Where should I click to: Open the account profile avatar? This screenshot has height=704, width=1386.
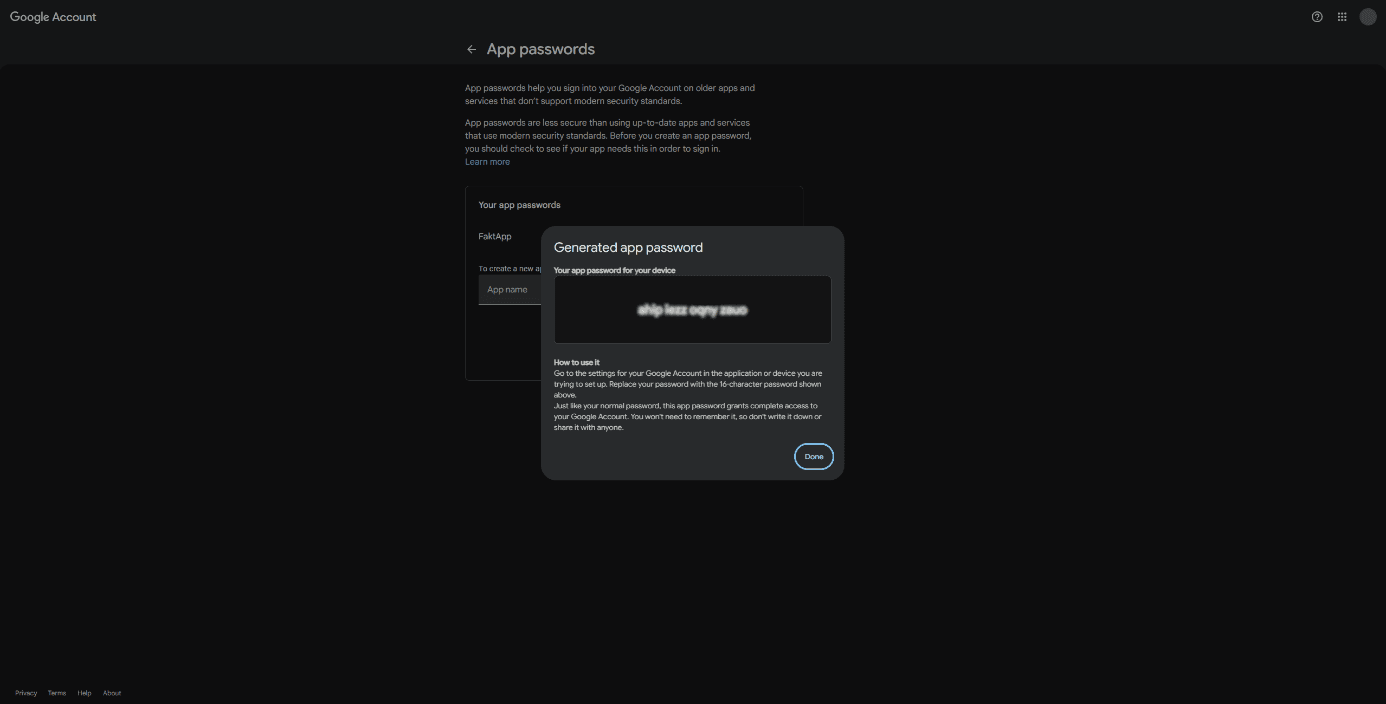click(x=1368, y=17)
